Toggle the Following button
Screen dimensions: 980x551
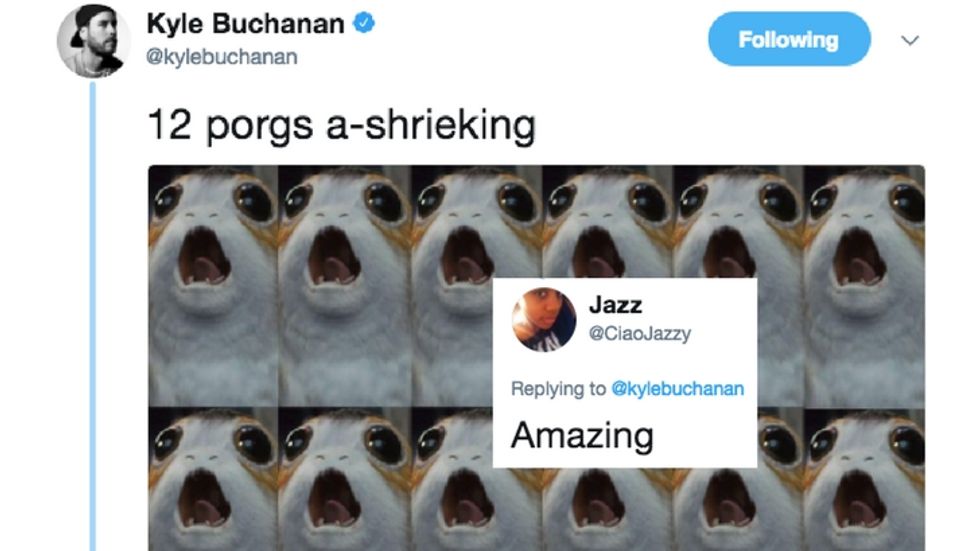click(x=789, y=39)
